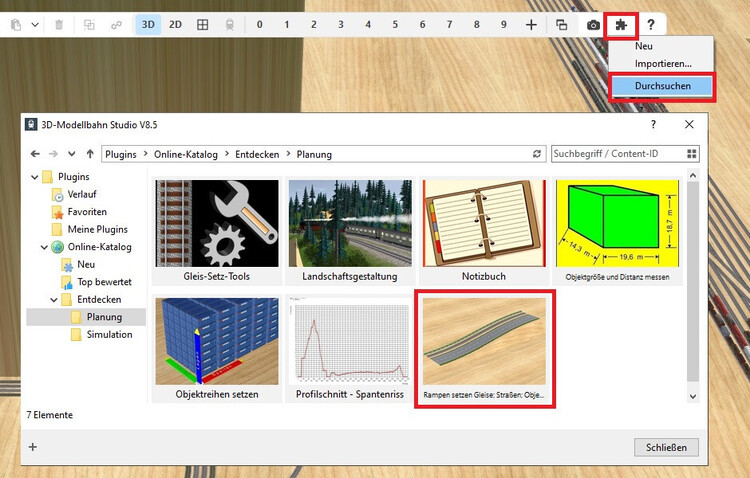Click Plugins in the breadcrumb path
The width and height of the screenshot is (750, 478).
121,155
